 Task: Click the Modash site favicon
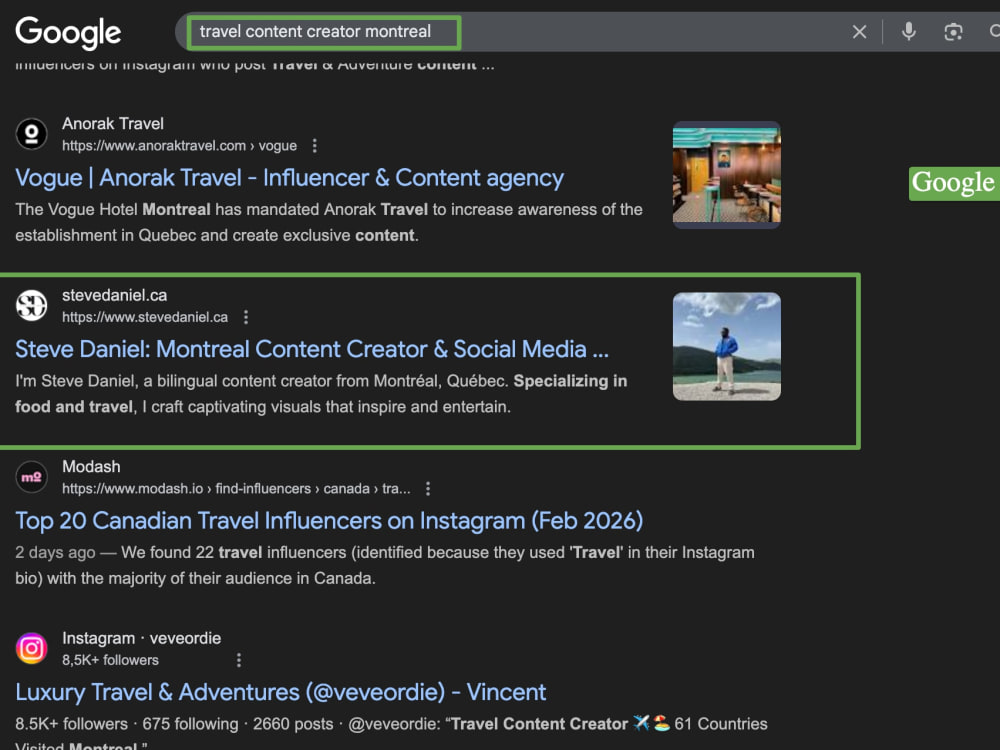31,477
